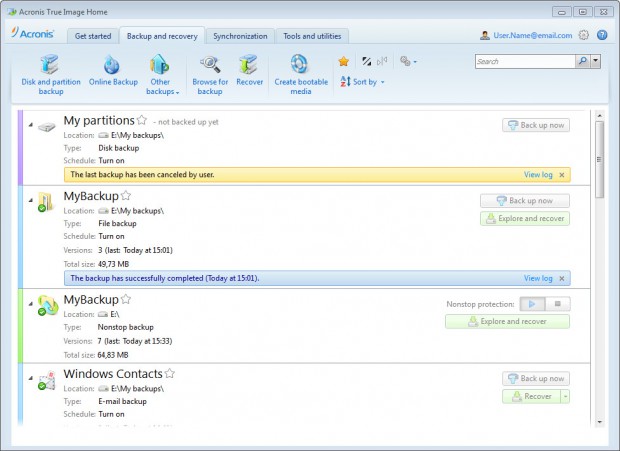Open Disk and partition backup
Viewport: 620px width, 451px height.
[51, 75]
